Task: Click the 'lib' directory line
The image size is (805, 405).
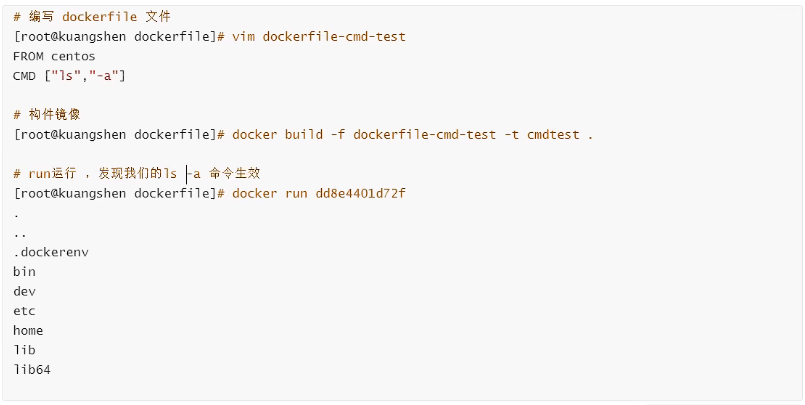Action: (x=24, y=350)
